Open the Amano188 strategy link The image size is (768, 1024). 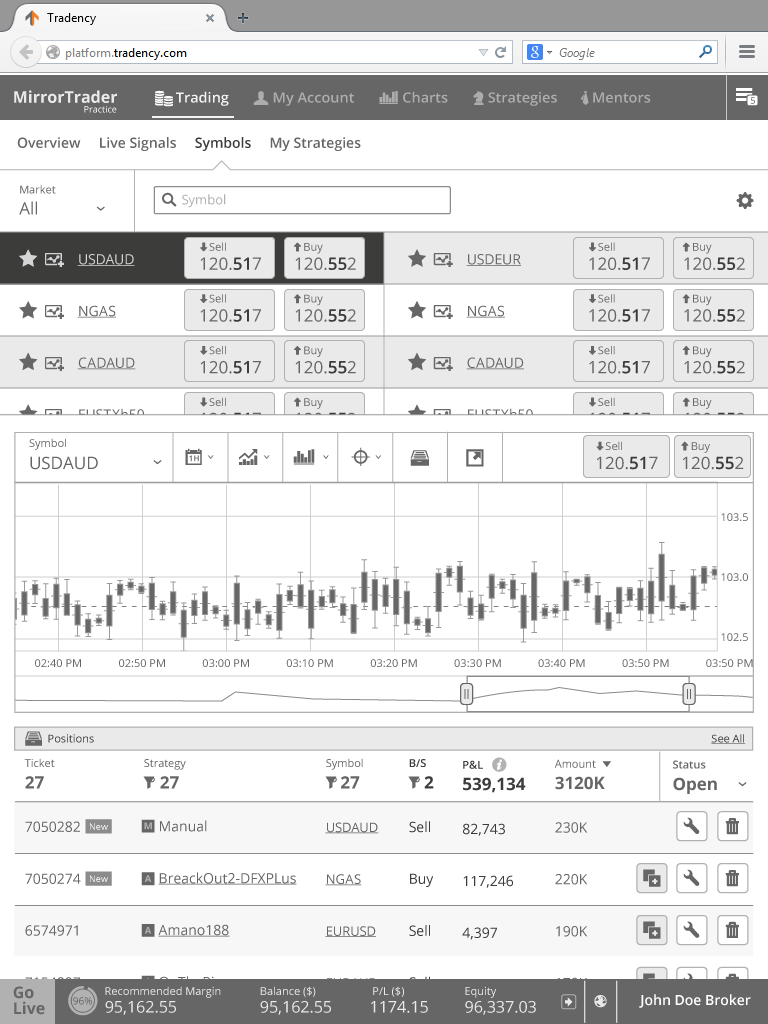[x=193, y=930]
